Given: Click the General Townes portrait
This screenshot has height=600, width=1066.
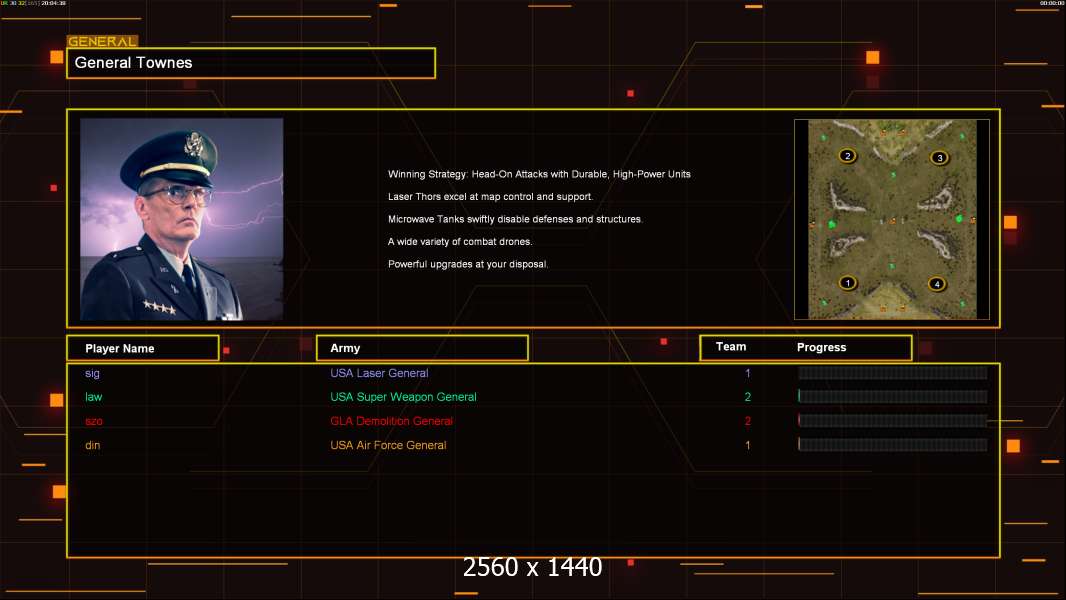Looking at the screenshot, I should point(182,219).
